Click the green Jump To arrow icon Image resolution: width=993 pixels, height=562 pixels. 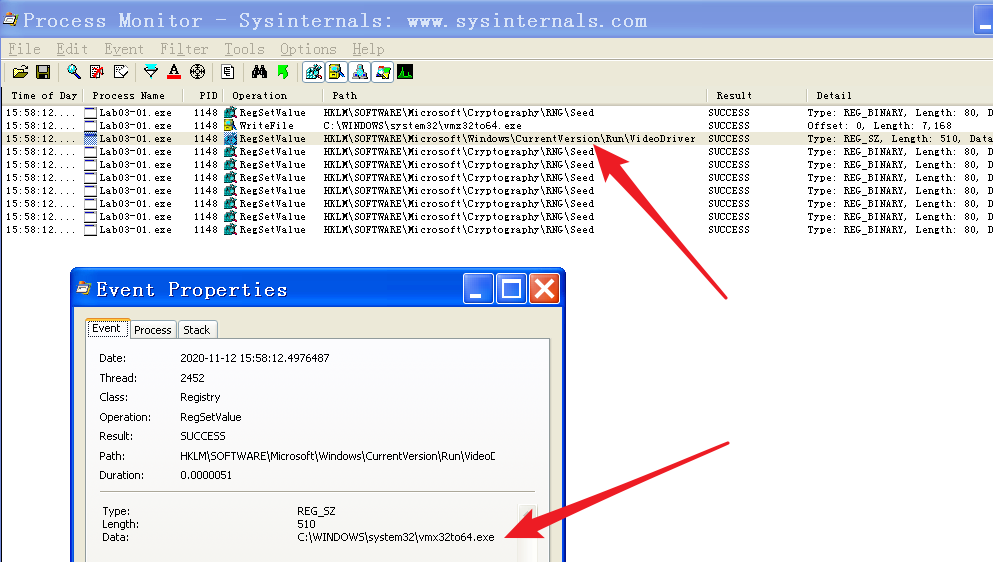click(x=283, y=72)
